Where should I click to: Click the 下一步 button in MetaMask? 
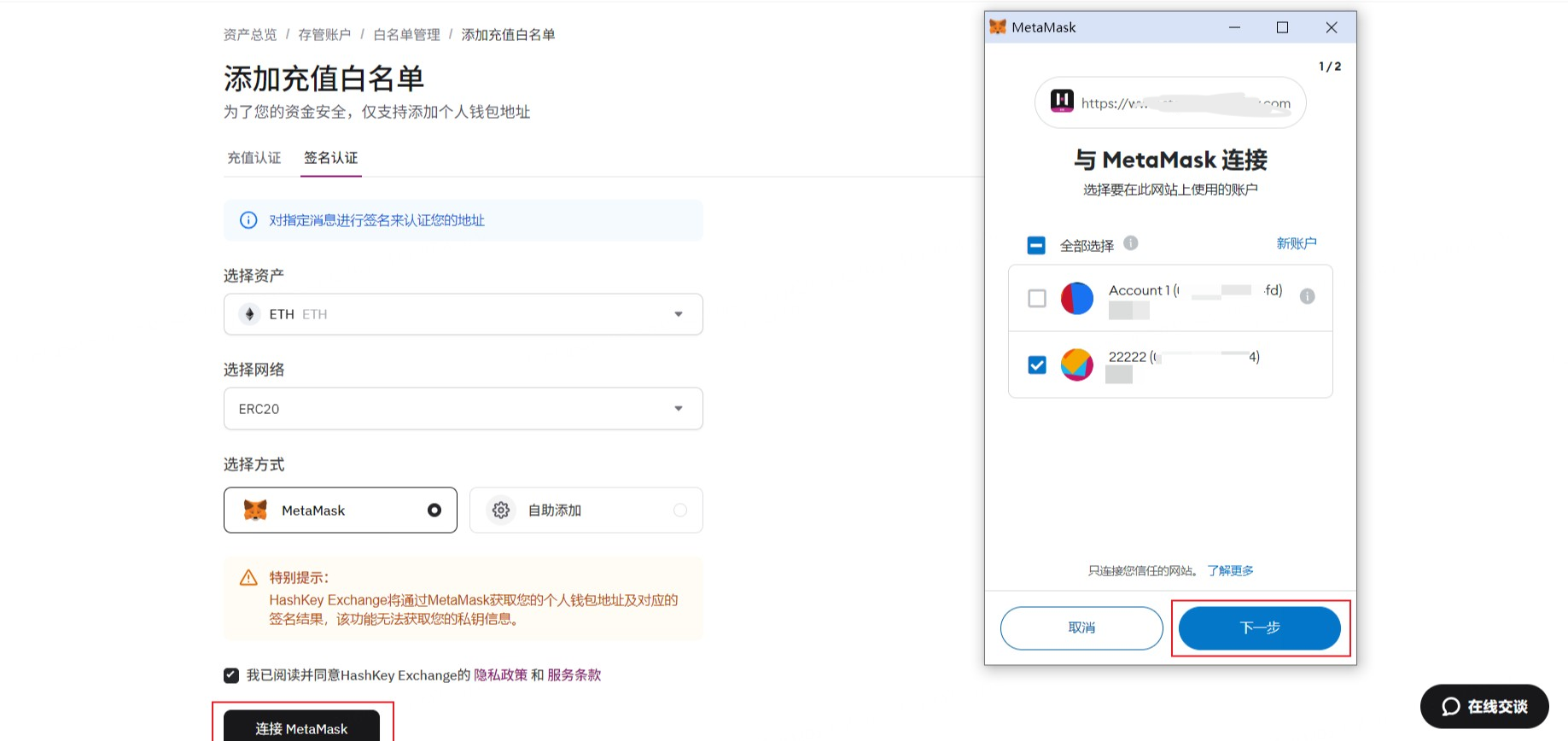pyautogui.click(x=1259, y=628)
